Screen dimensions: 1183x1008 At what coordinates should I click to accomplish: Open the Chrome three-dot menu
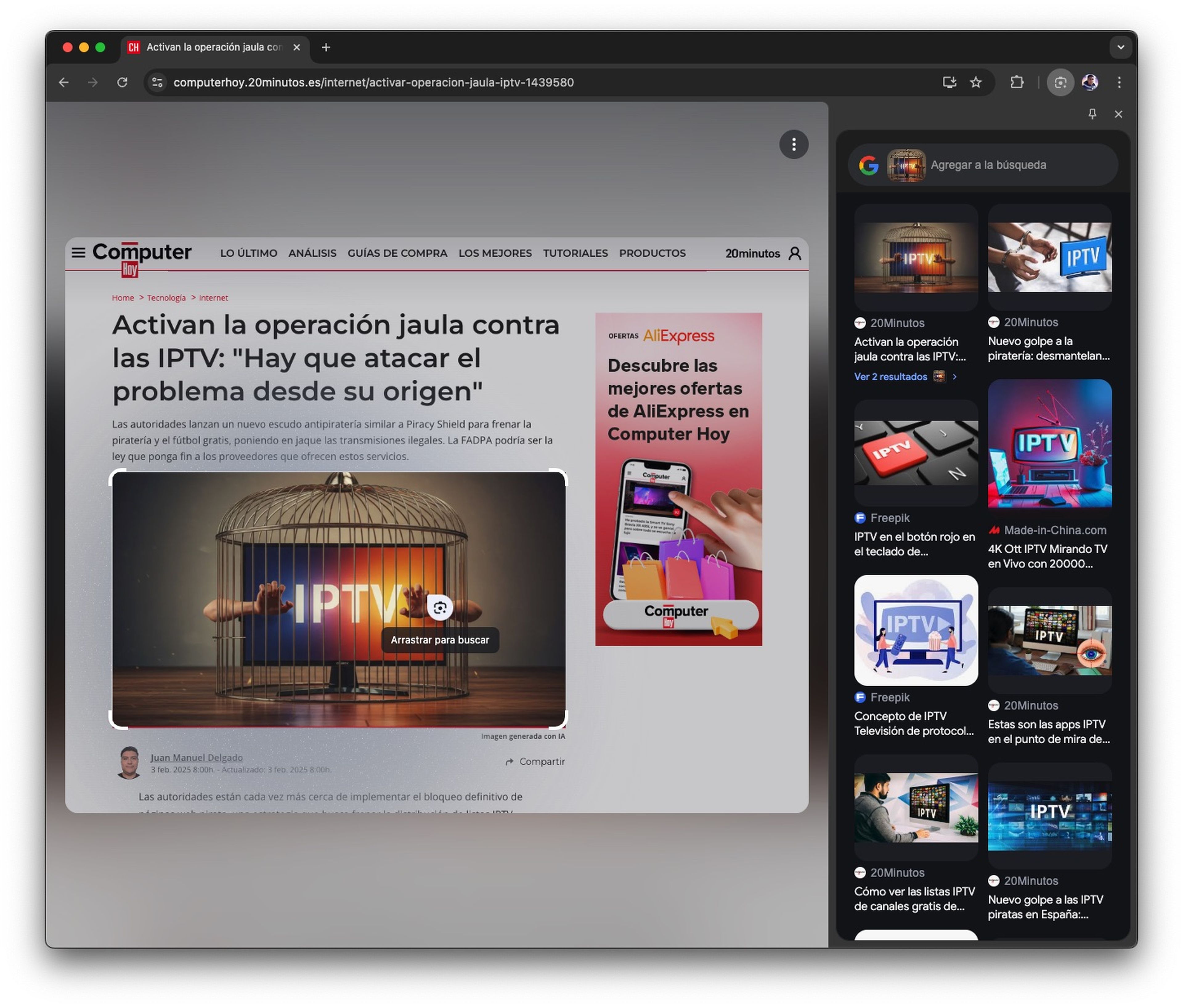pos(1119,82)
